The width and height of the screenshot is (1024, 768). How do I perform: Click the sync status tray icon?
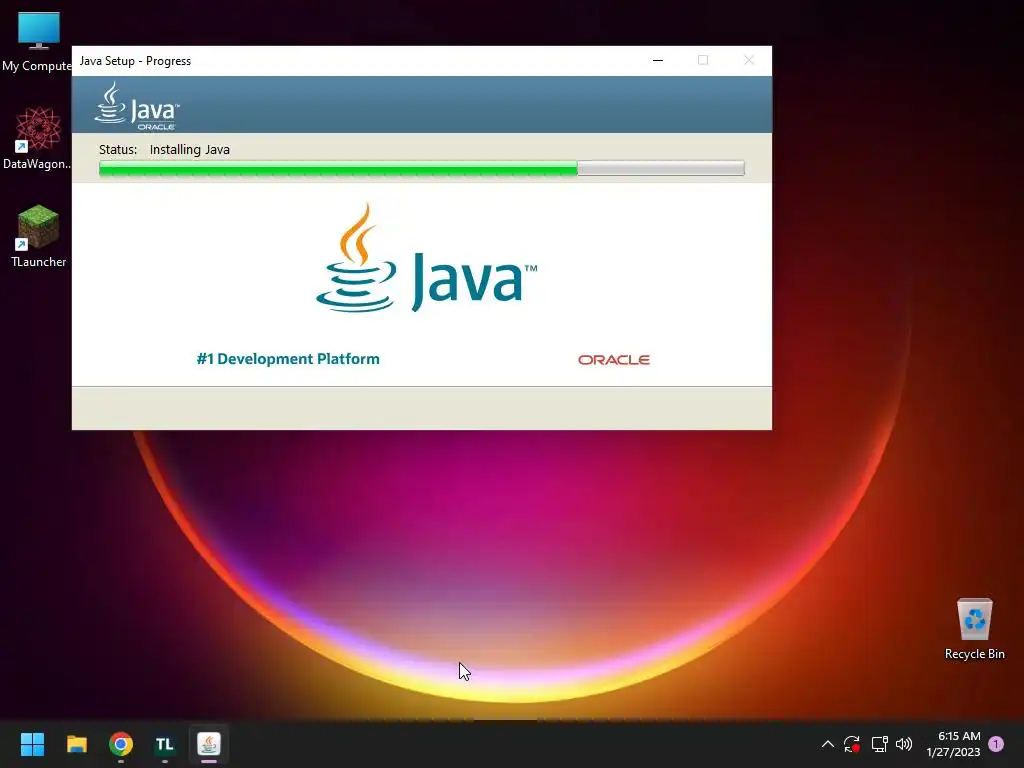click(x=852, y=744)
